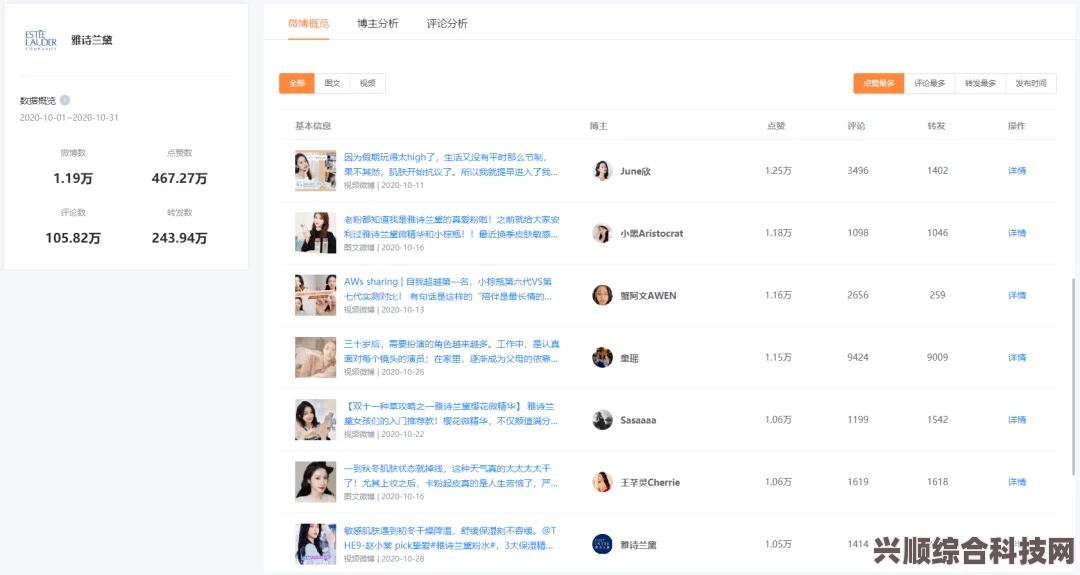Open 王芊灵Cherrie's avatar
This screenshot has height=575, width=1080.
[602, 482]
